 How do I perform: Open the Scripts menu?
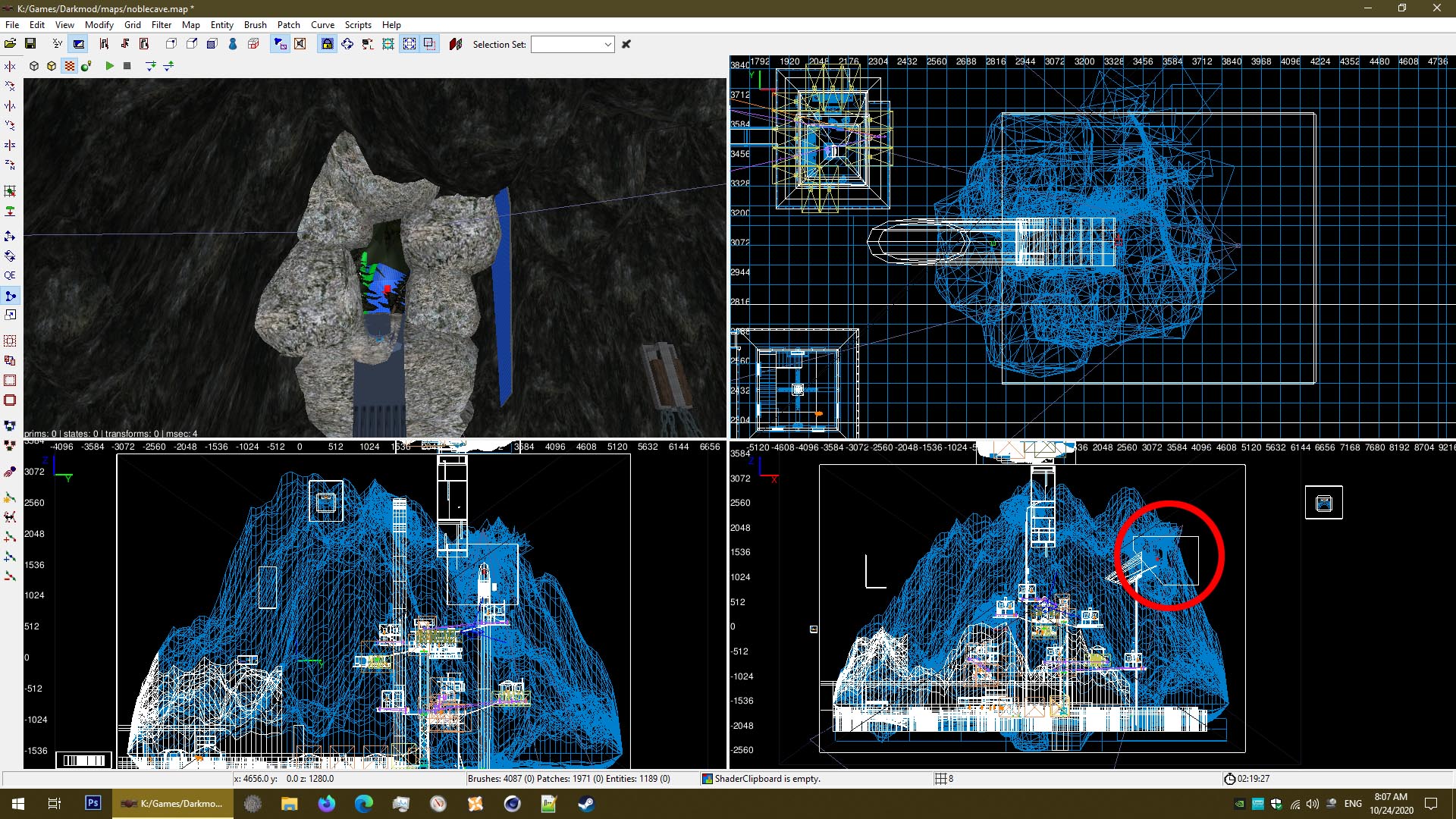[358, 24]
